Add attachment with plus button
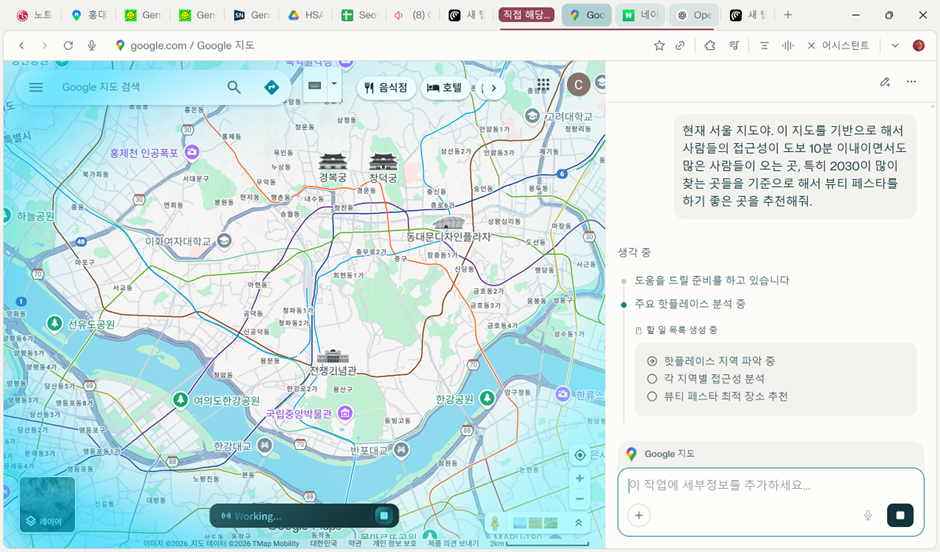The height and width of the screenshot is (552, 940). pos(639,515)
